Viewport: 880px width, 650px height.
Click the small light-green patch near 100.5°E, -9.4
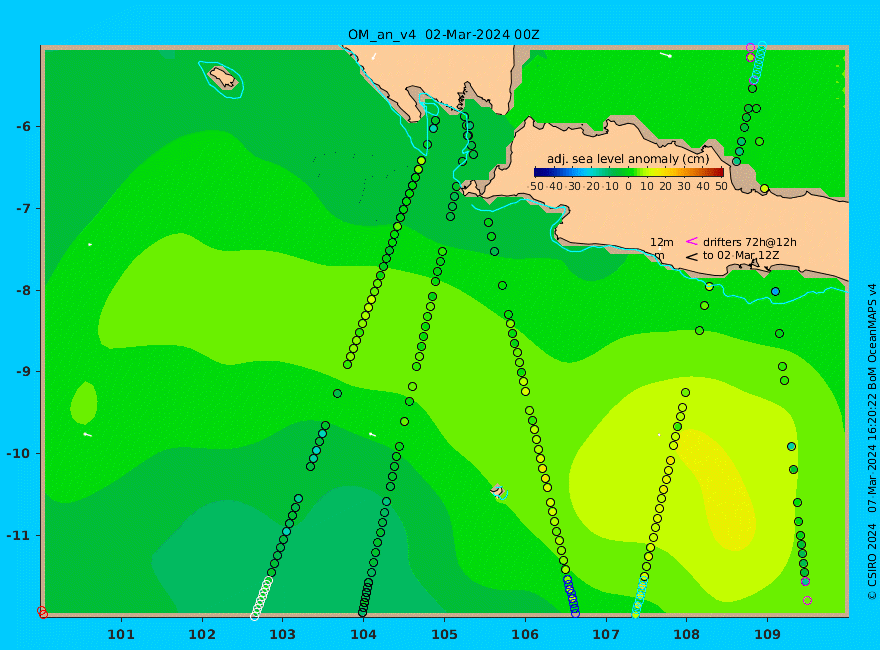(x=84, y=403)
